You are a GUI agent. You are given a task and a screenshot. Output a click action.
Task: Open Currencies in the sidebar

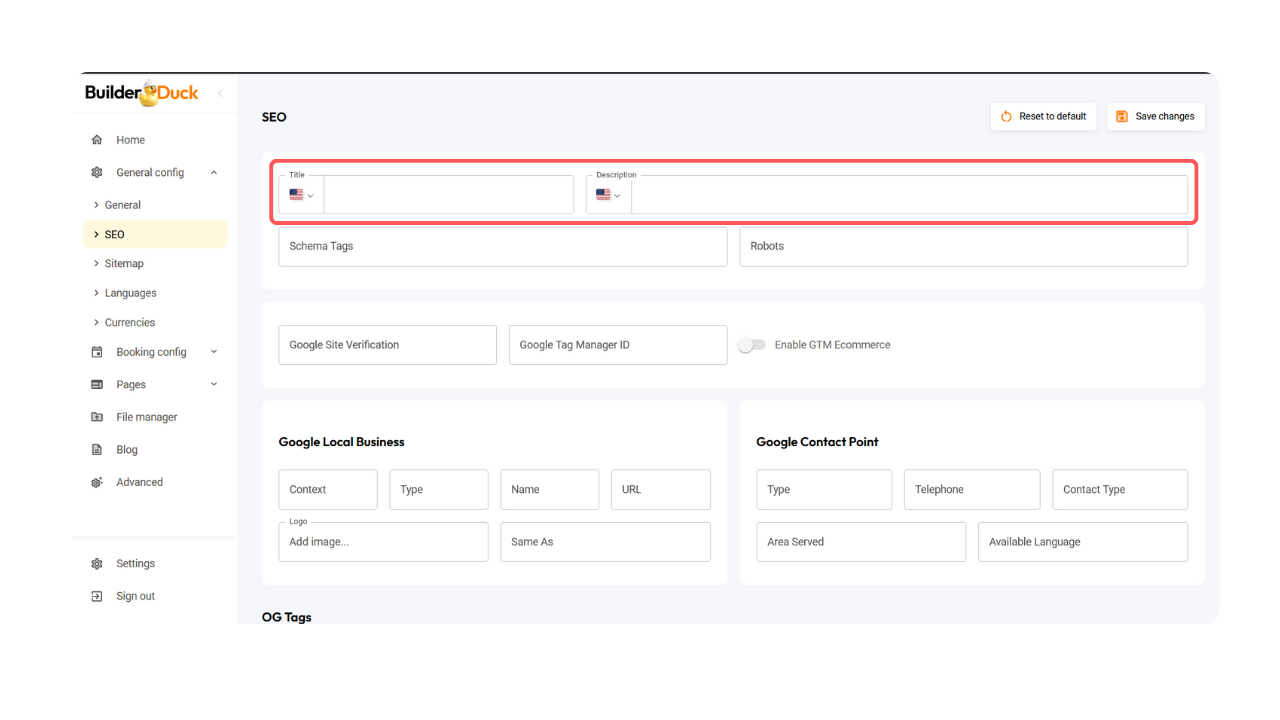pos(130,323)
